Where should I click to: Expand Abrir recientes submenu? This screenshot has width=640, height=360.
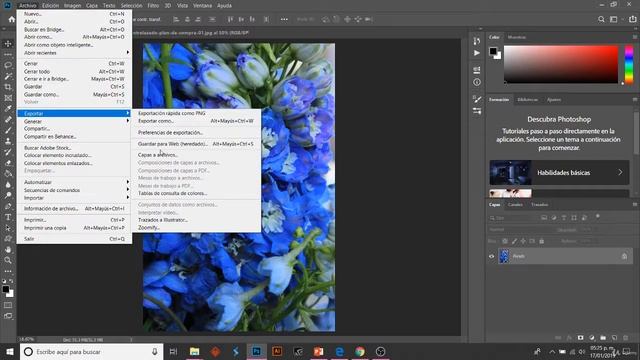pyautogui.click(x=74, y=53)
